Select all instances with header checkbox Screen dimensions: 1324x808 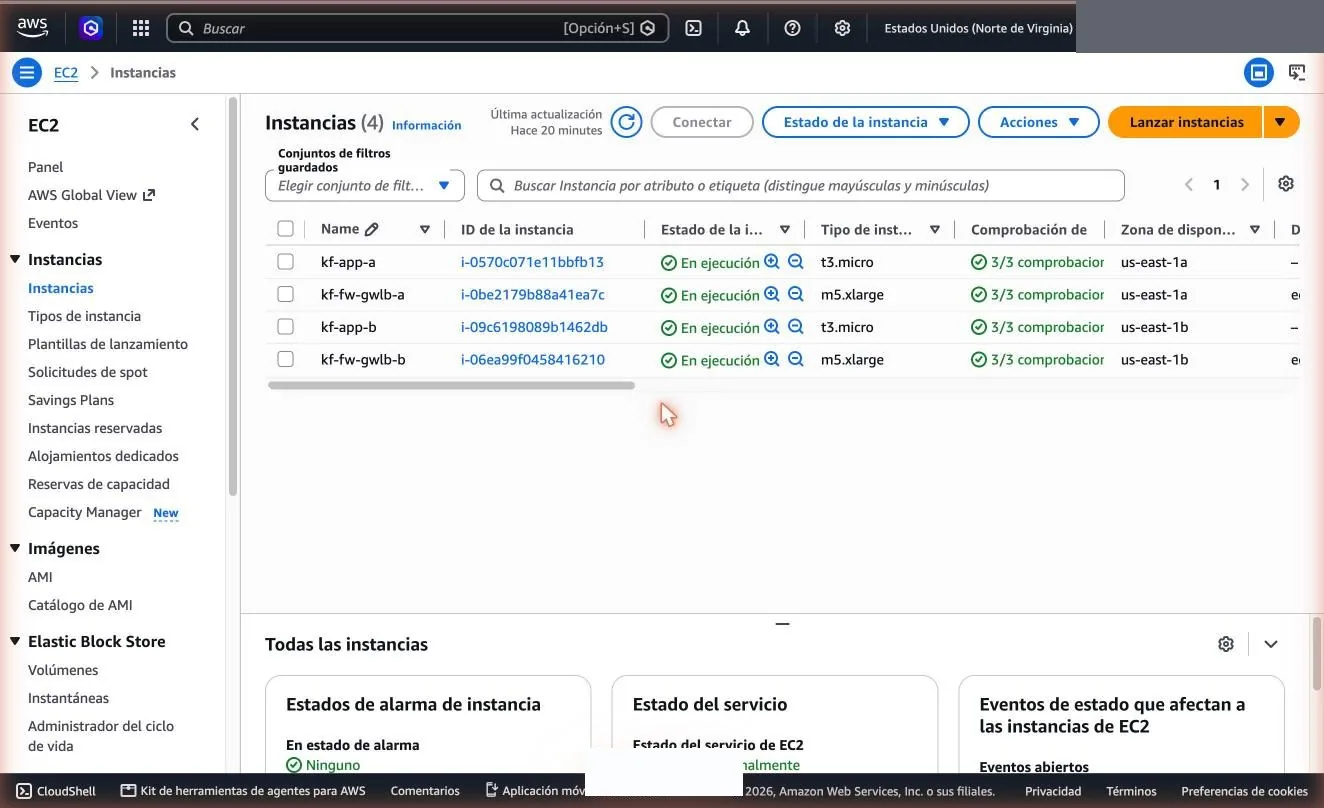pyautogui.click(x=285, y=229)
